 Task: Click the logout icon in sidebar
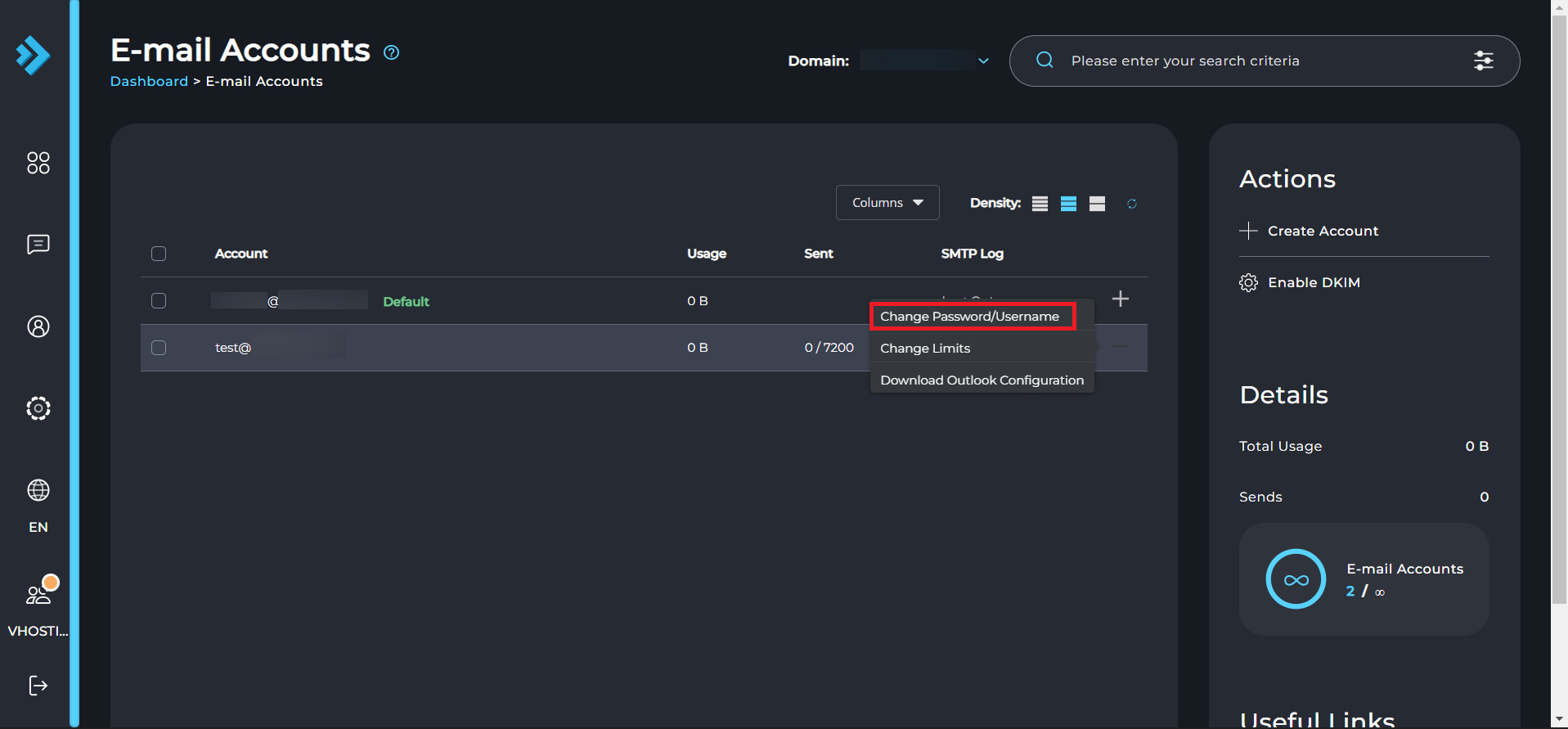pyautogui.click(x=38, y=685)
